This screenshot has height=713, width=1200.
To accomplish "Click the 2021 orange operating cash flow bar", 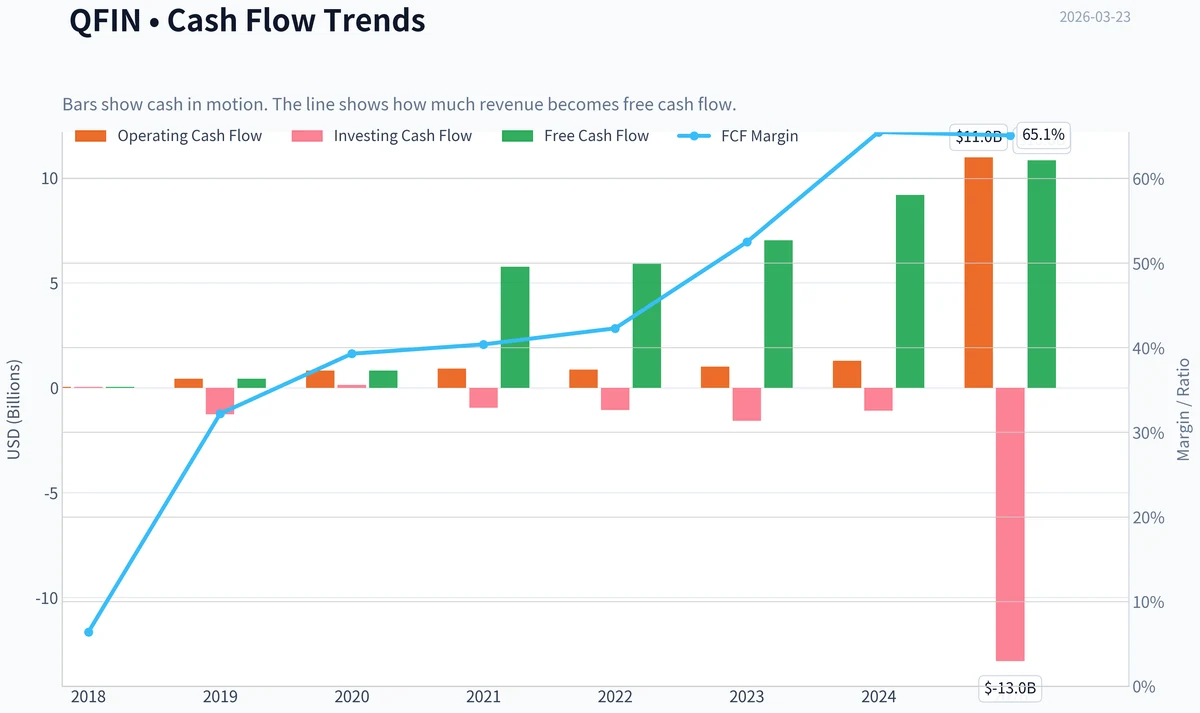I will tap(452, 378).
